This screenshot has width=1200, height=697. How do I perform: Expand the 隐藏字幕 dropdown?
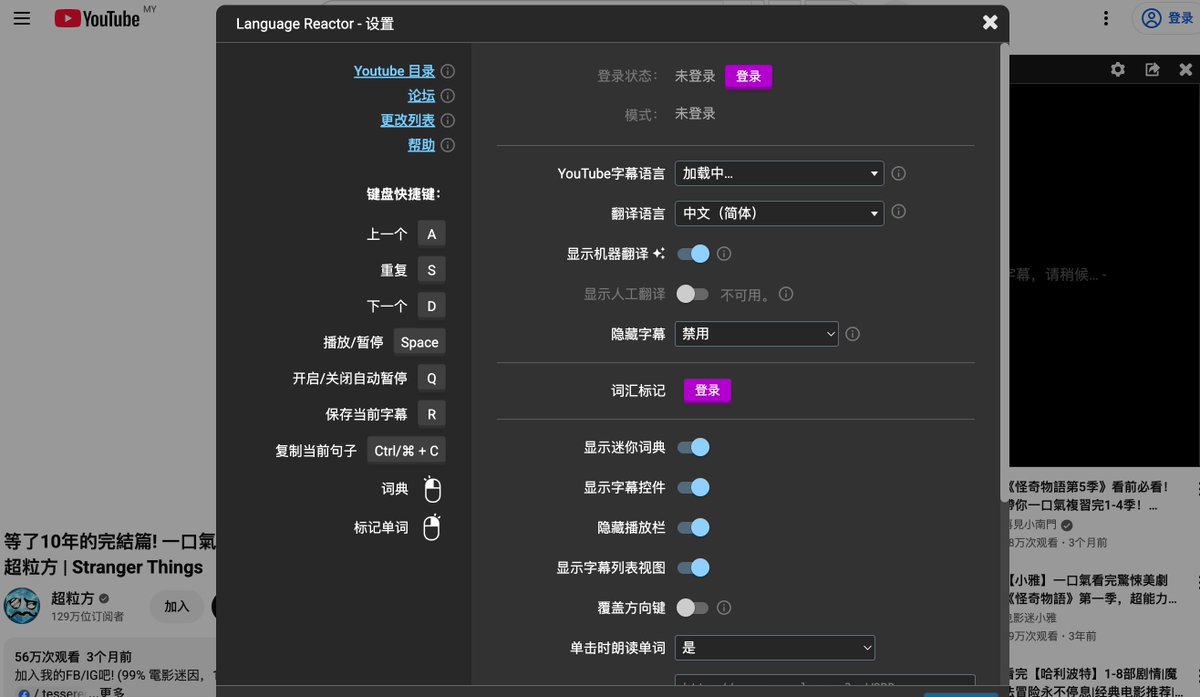[x=756, y=334]
